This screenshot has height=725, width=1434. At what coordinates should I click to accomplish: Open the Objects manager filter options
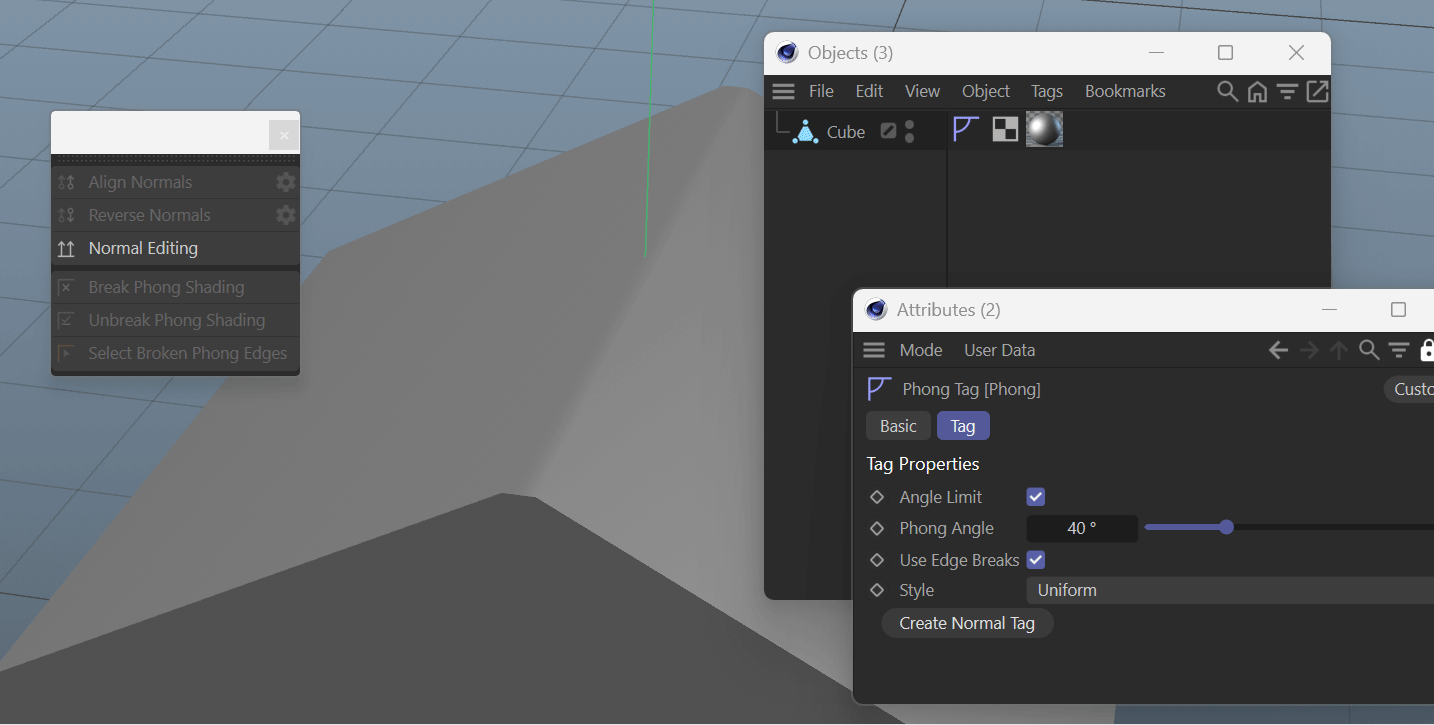coord(1287,91)
